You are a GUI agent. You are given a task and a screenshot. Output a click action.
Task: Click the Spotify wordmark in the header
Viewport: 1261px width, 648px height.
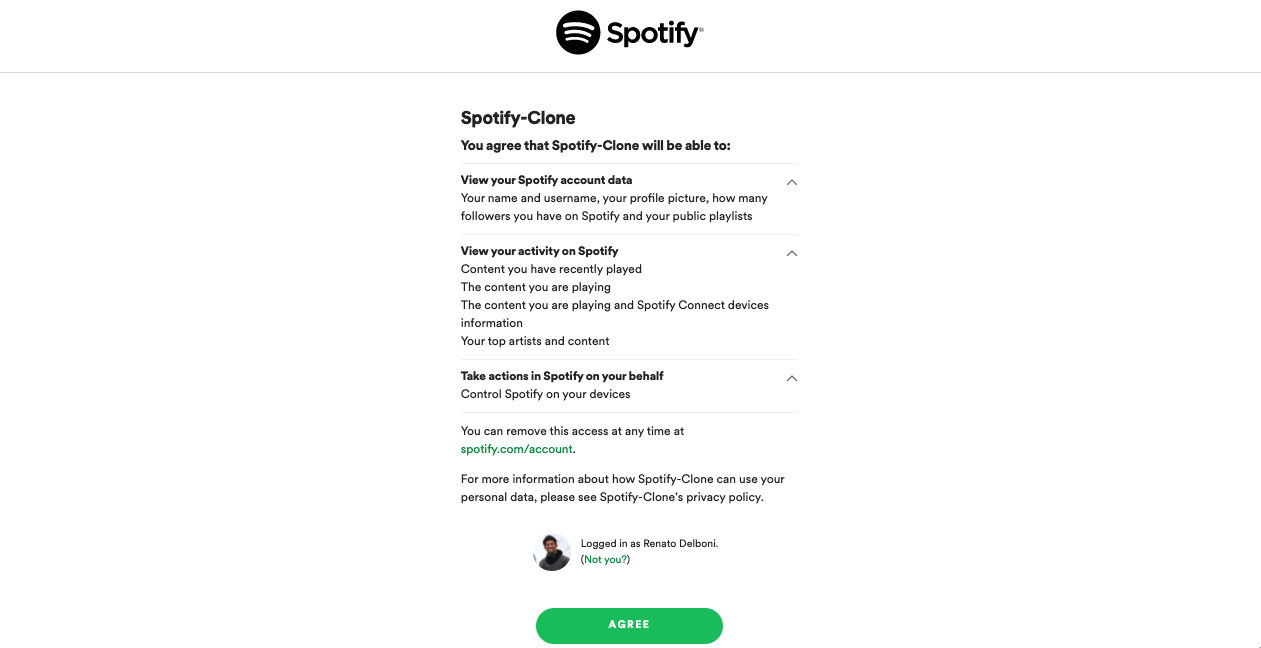tap(654, 34)
